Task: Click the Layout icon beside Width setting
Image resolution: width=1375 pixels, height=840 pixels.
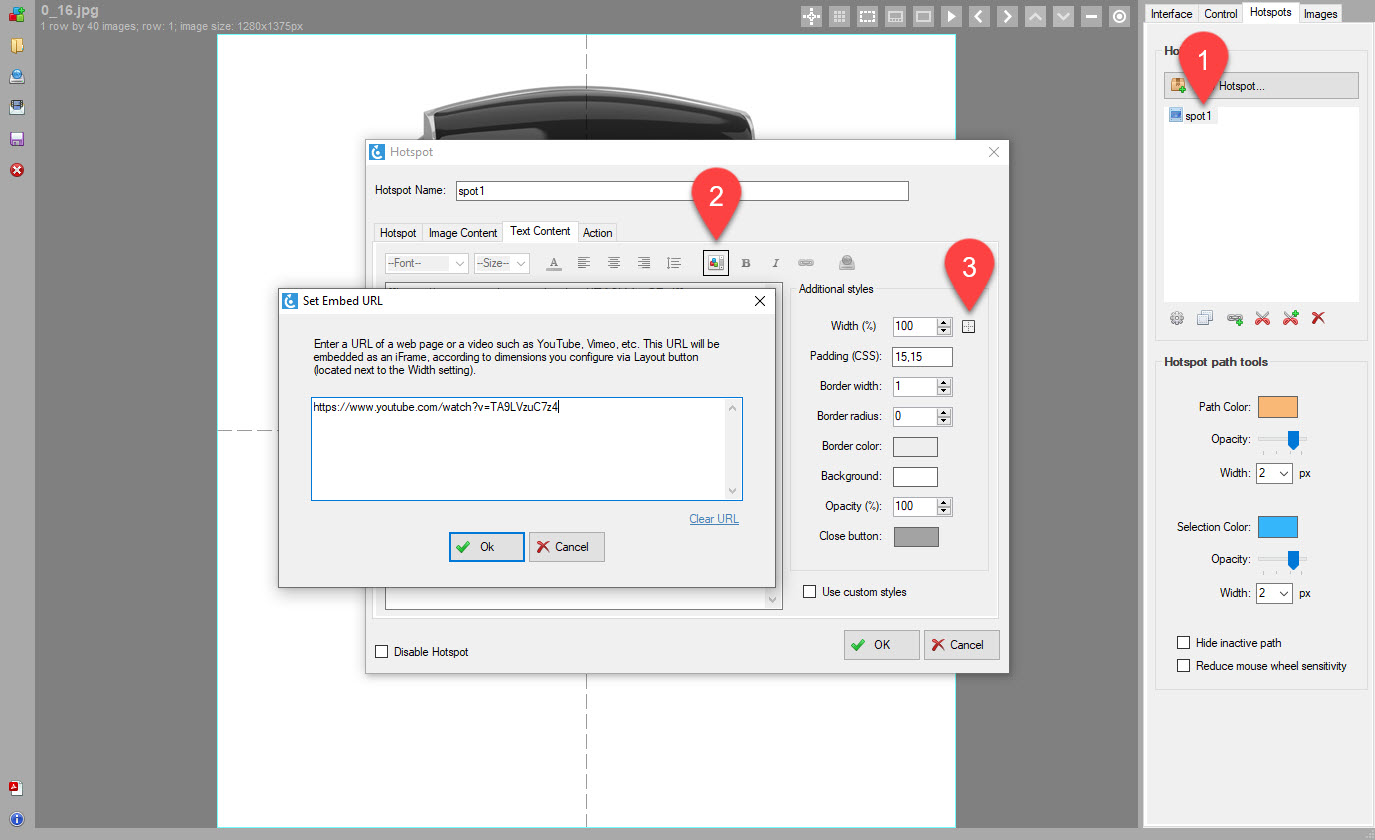Action: tap(968, 327)
